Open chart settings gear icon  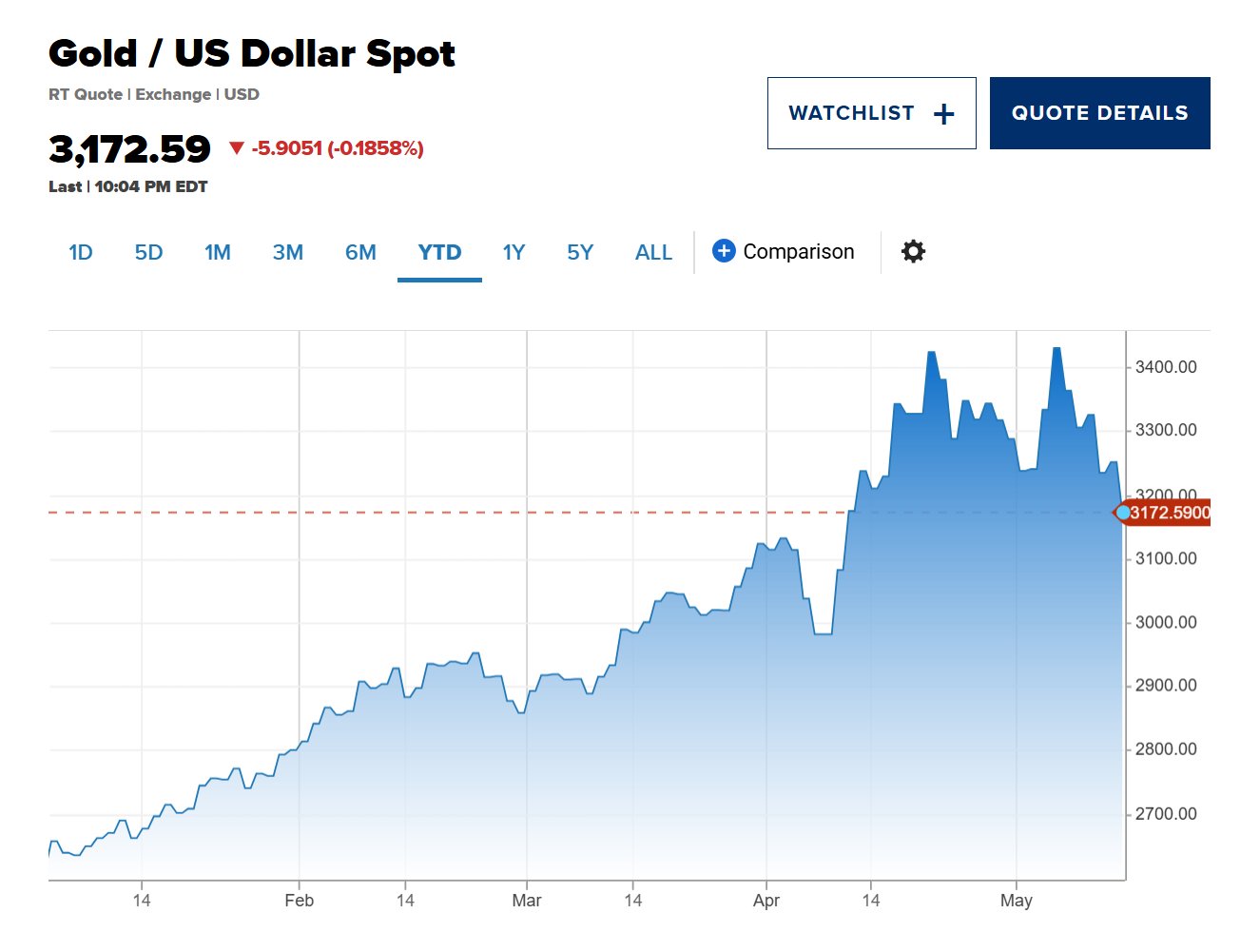click(x=913, y=252)
